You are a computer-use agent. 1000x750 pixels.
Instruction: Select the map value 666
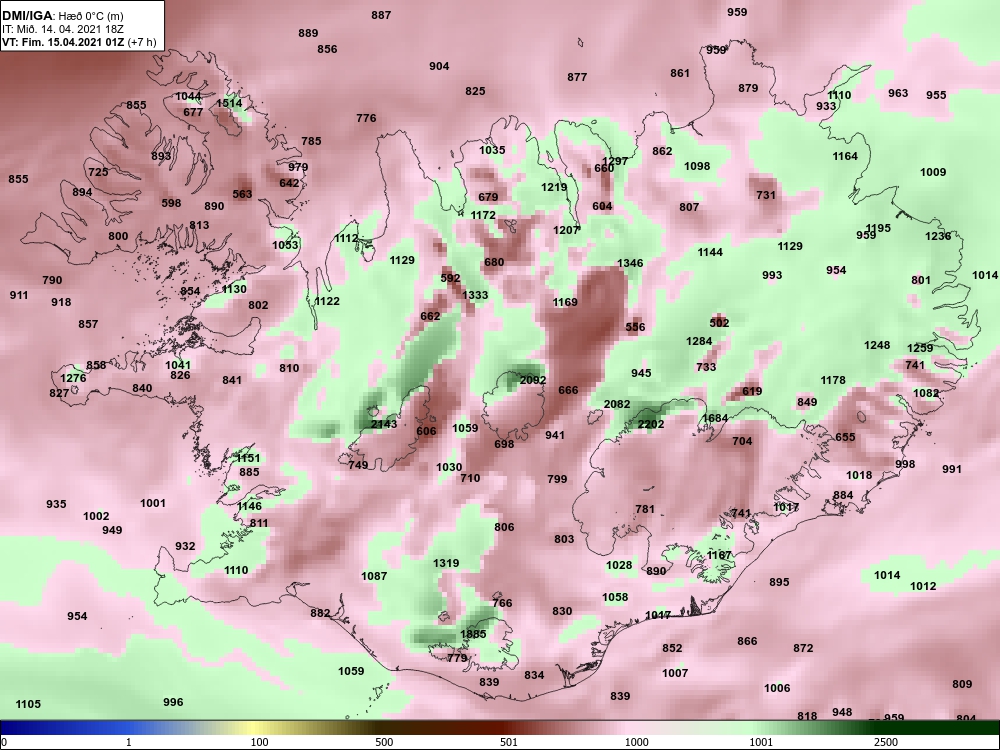tap(568, 390)
